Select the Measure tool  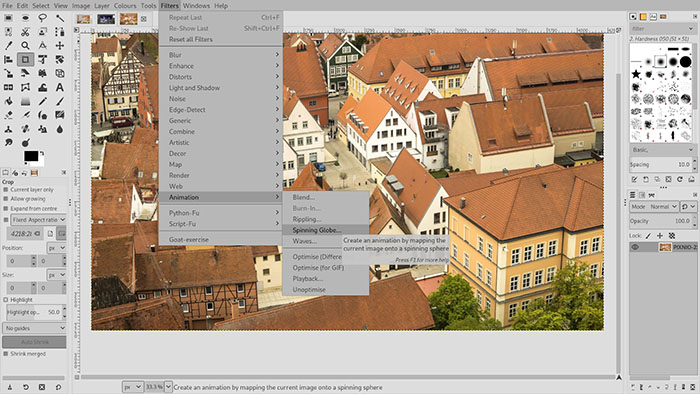coord(42,46)
